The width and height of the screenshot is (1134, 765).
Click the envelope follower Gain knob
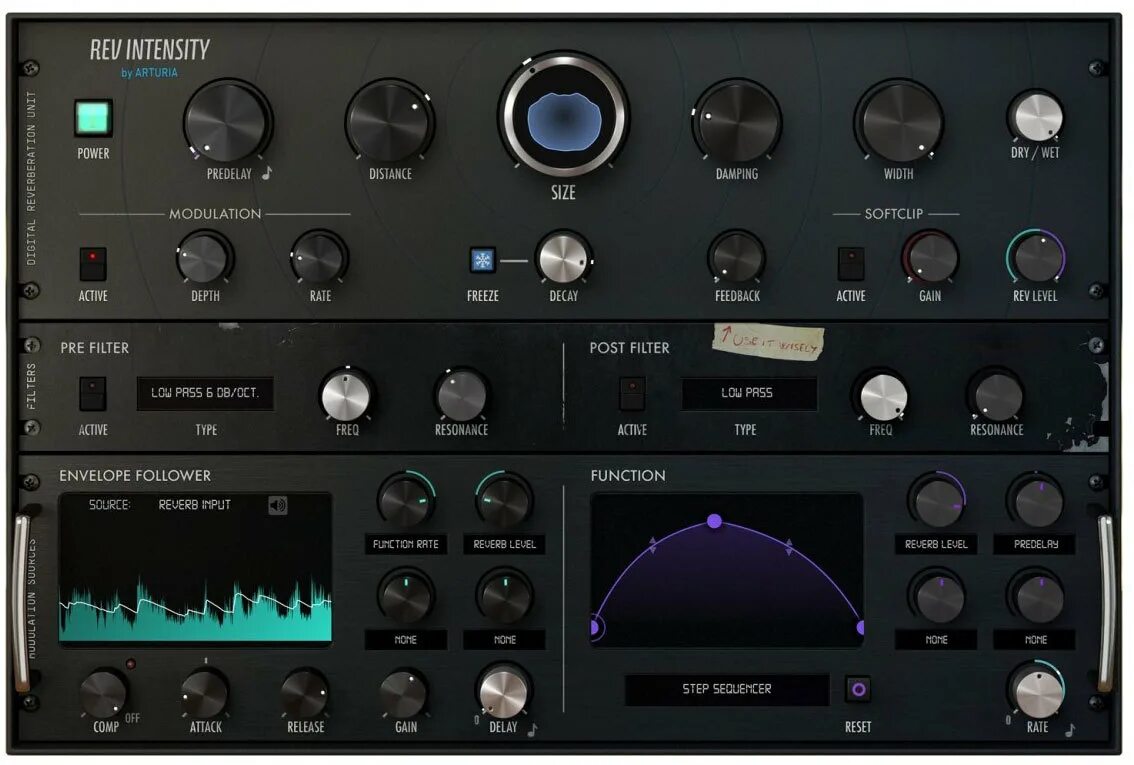[x=404, y=694]
